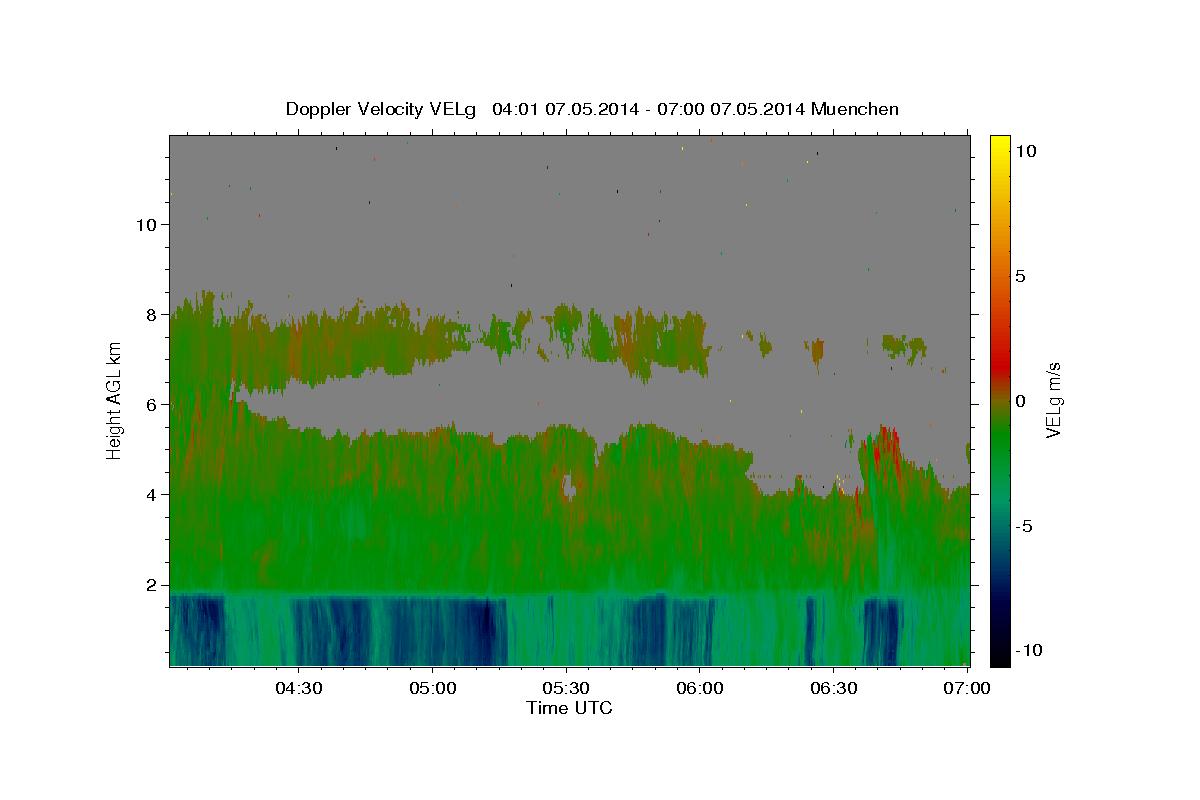Image resolution: width=1200 pixels, height=800 pixels.
Task: Click the height axis label '8'
Action: 152,314
